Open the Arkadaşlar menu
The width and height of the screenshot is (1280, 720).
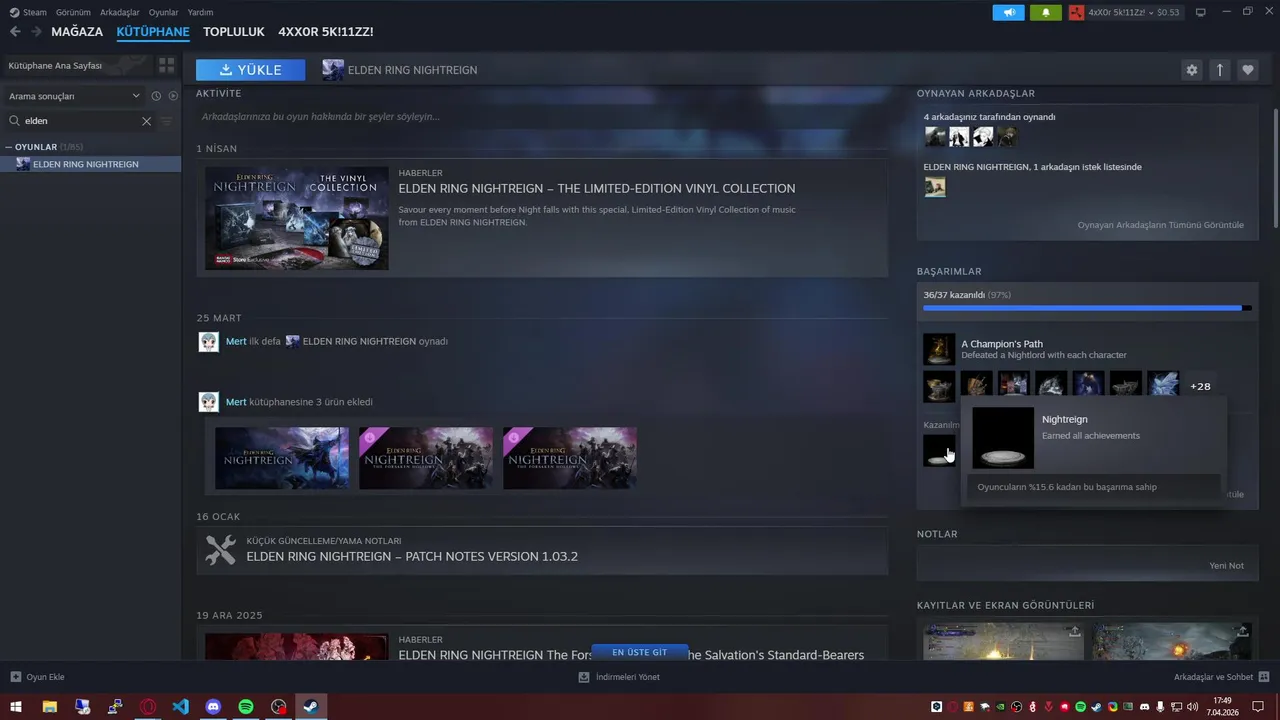click(120, 12)
